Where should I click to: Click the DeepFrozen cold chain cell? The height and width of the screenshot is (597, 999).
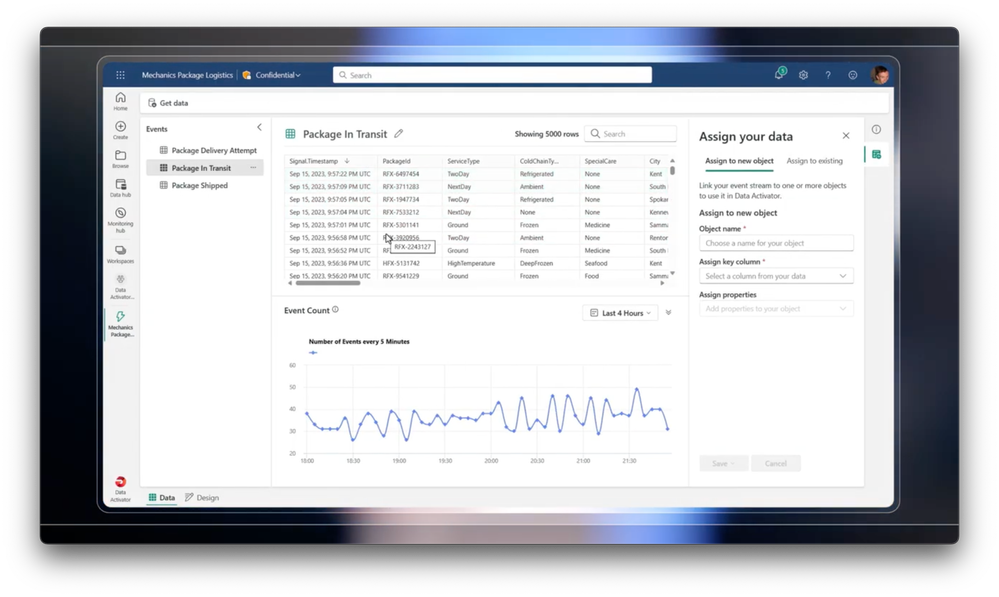pyautogui.click(x=536, y=263)
